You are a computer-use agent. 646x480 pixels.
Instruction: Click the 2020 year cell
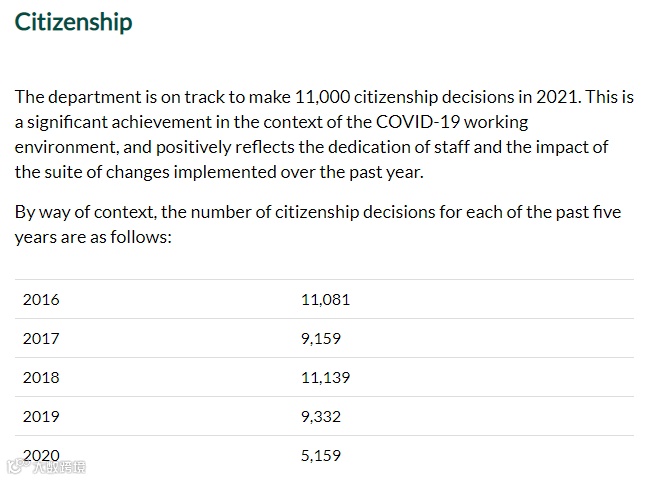(41, 455)
